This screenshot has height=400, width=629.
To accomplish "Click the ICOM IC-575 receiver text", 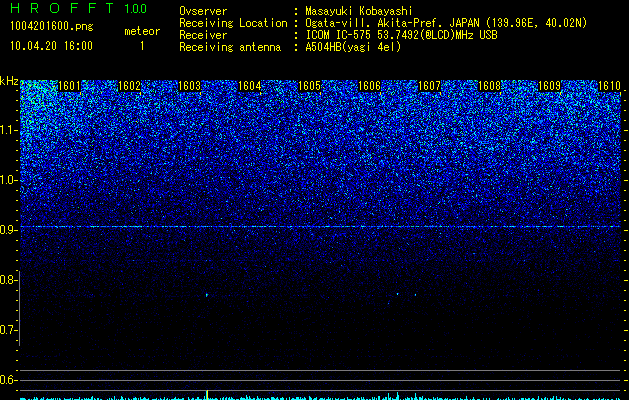I will (x=402, y=35).
